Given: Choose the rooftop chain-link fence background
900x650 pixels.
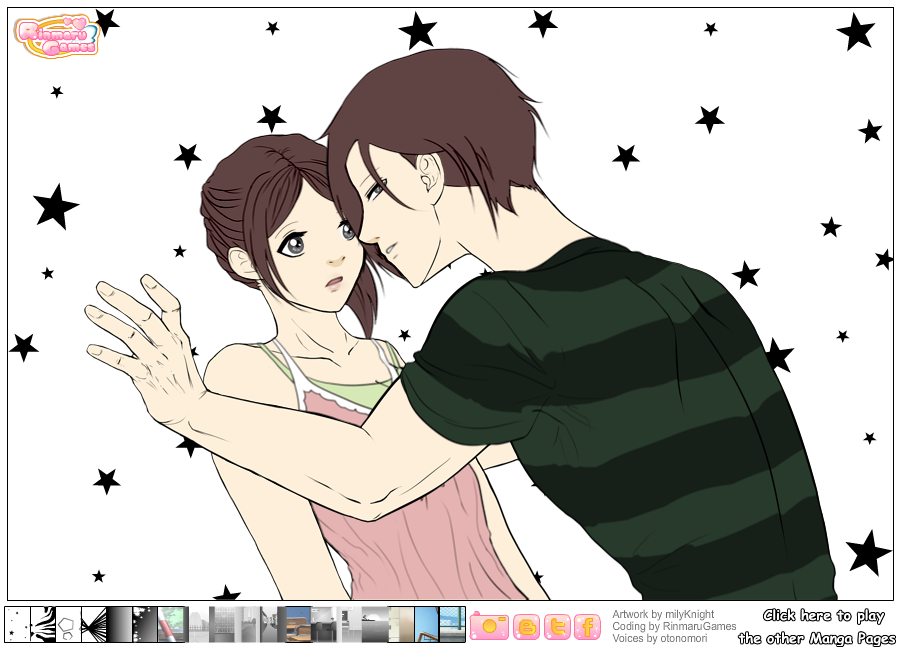Looking at the screenshot, I should (452, 624).
